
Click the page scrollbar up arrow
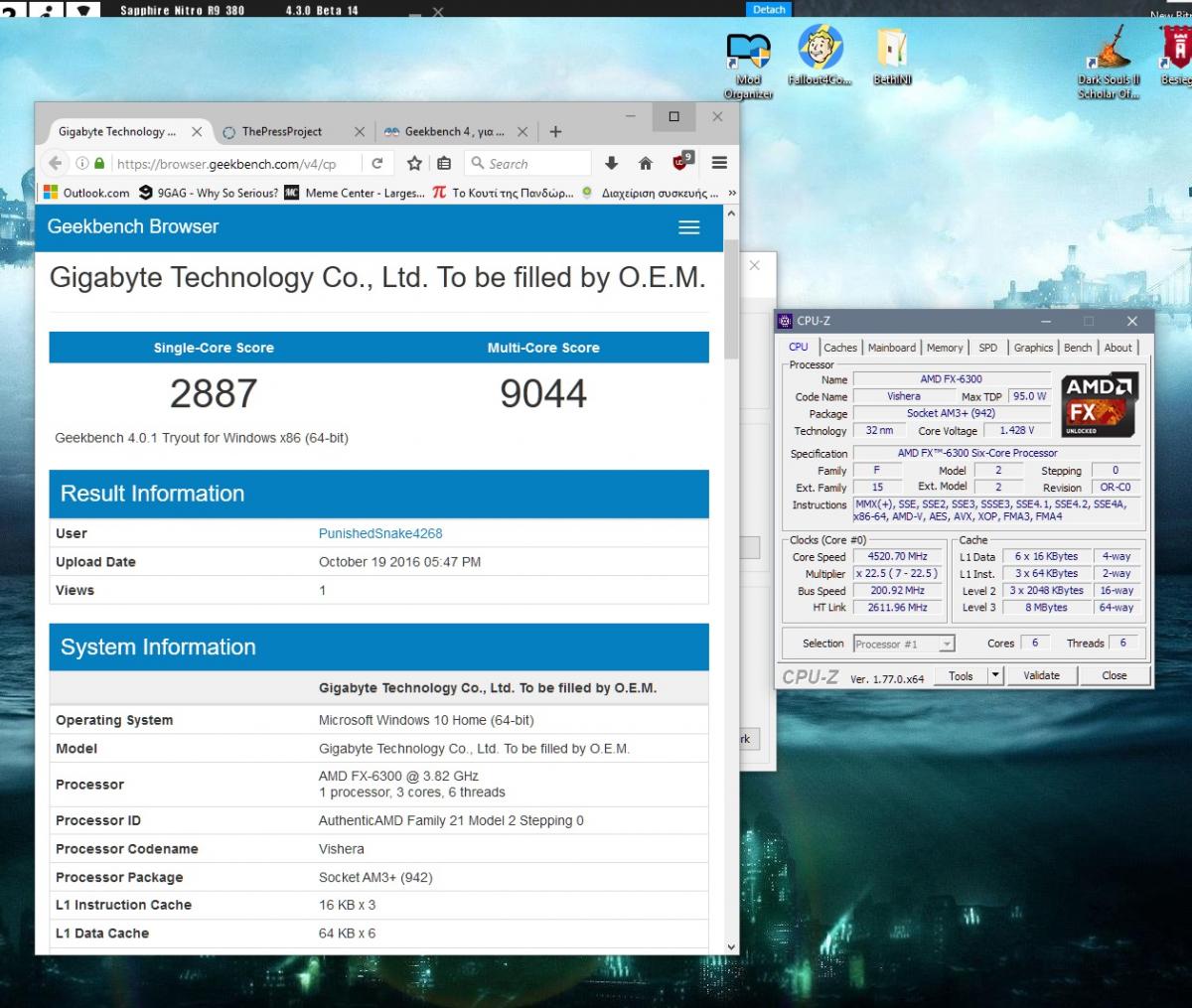click(x=732, y=214)
